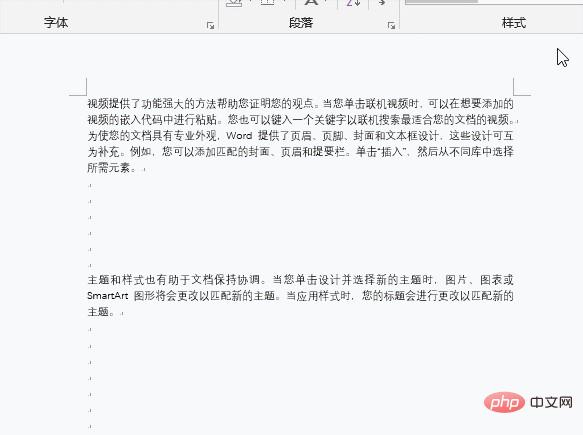This screenshot has height=435, width=583.
Task: Click in the line starting with 视频提供了功能强大的方法
Action: click(x=300, y=103)
